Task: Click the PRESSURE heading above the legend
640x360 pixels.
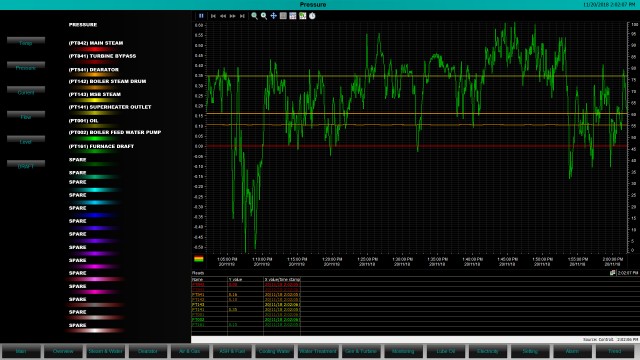Action: point(83,24)
